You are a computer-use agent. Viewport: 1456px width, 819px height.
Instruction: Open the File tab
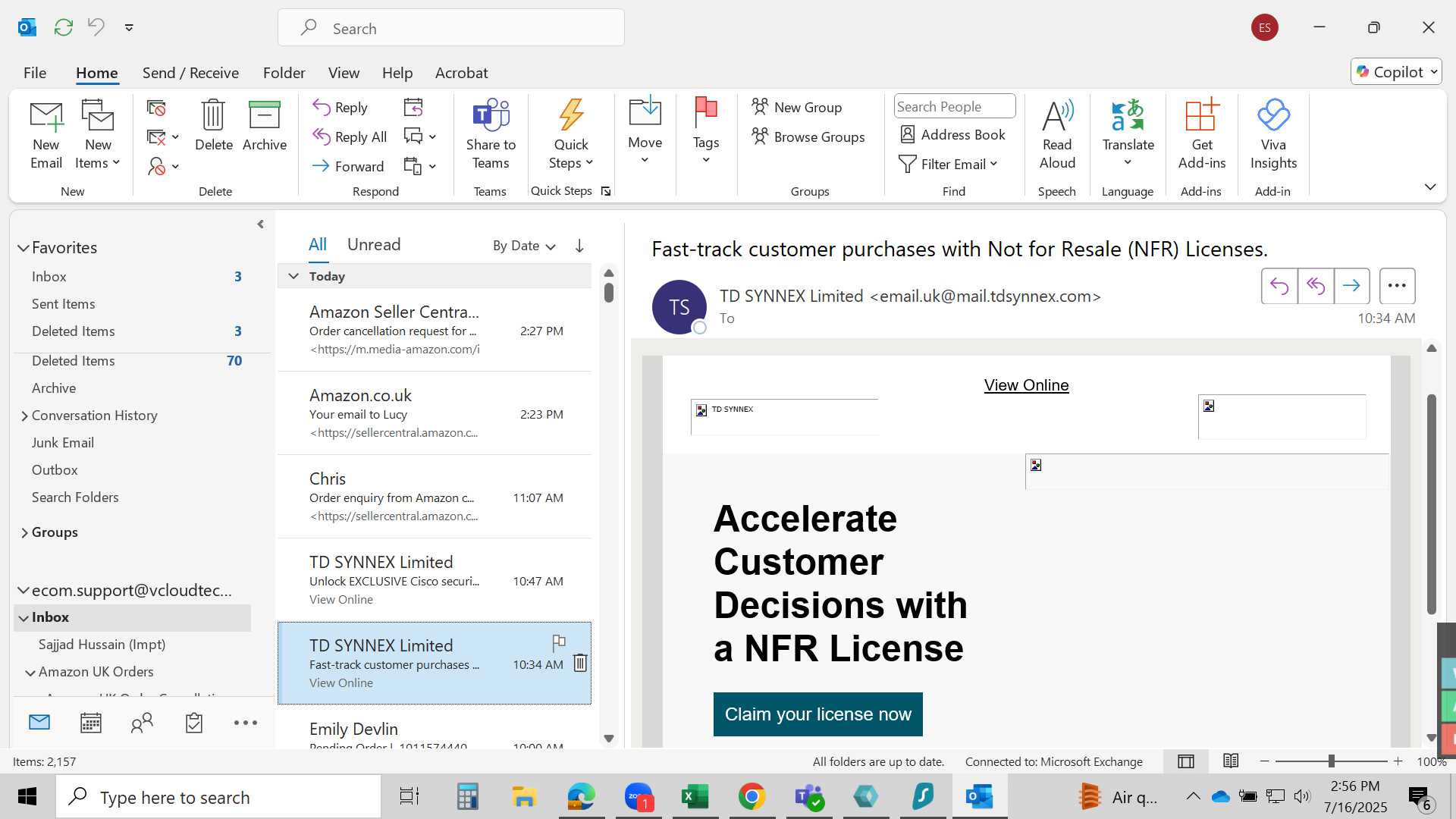point(35,73)
